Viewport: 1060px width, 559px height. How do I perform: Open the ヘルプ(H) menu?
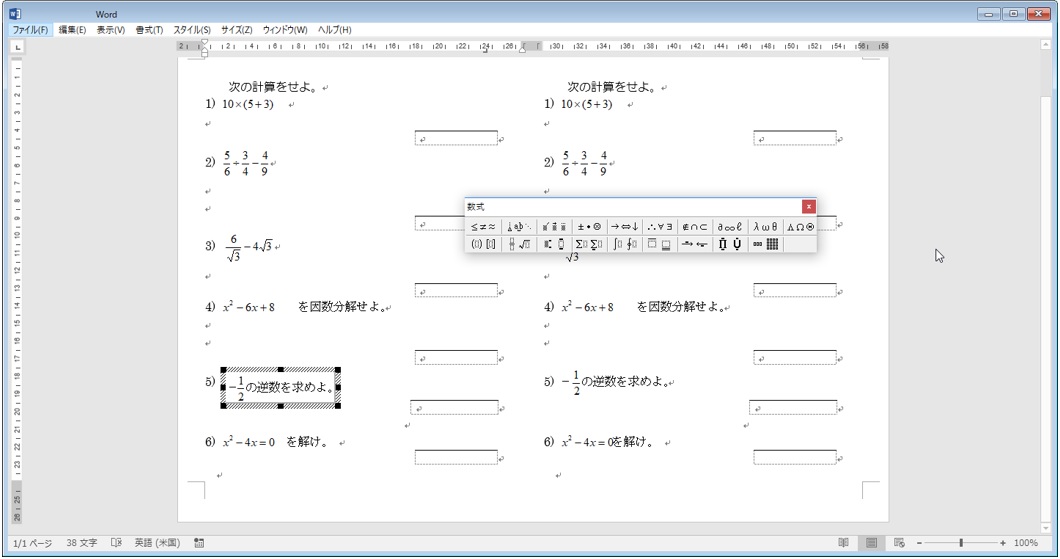tap(334, 30)
